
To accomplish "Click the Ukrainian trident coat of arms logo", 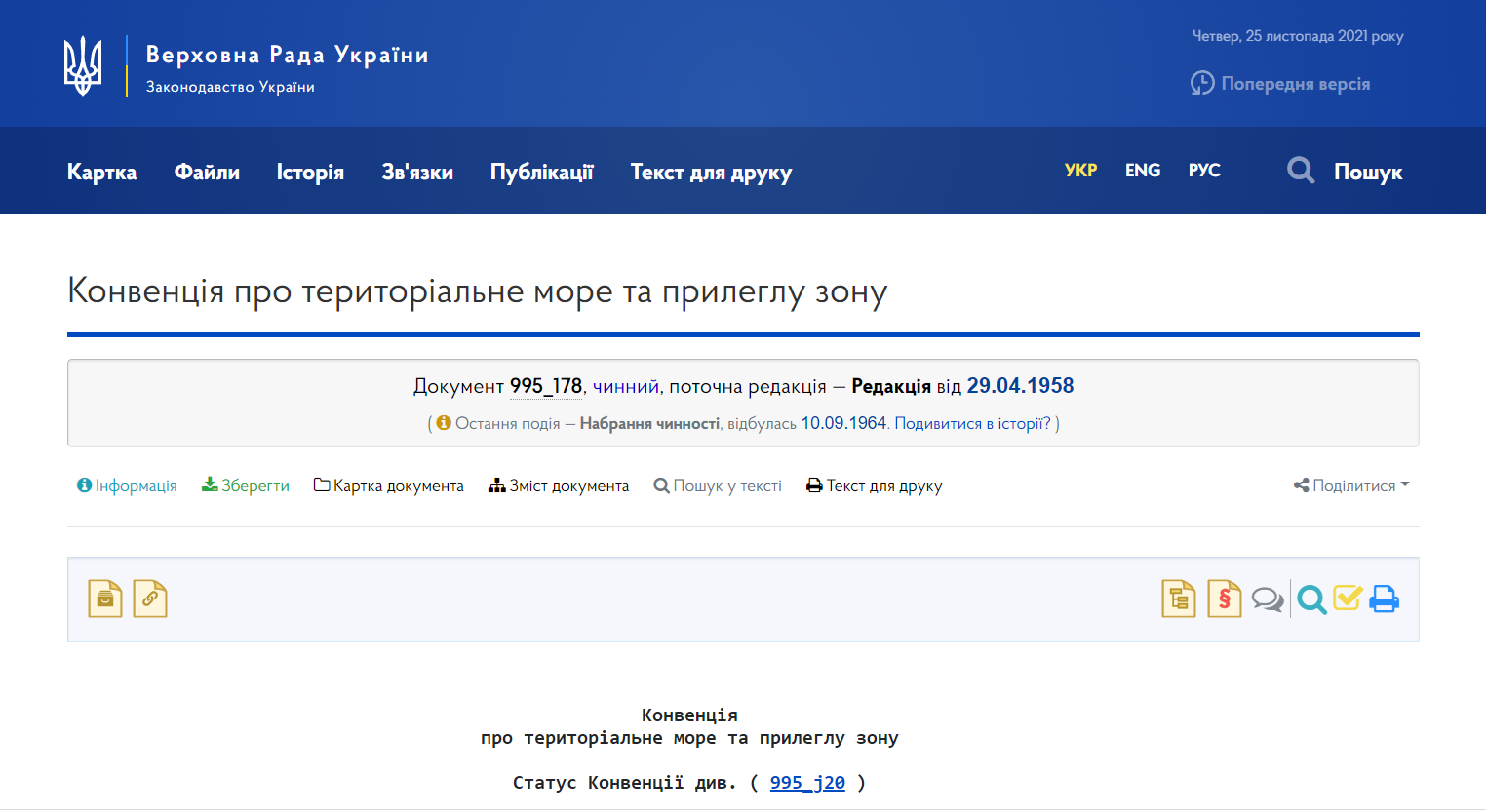I will [83, 65].
